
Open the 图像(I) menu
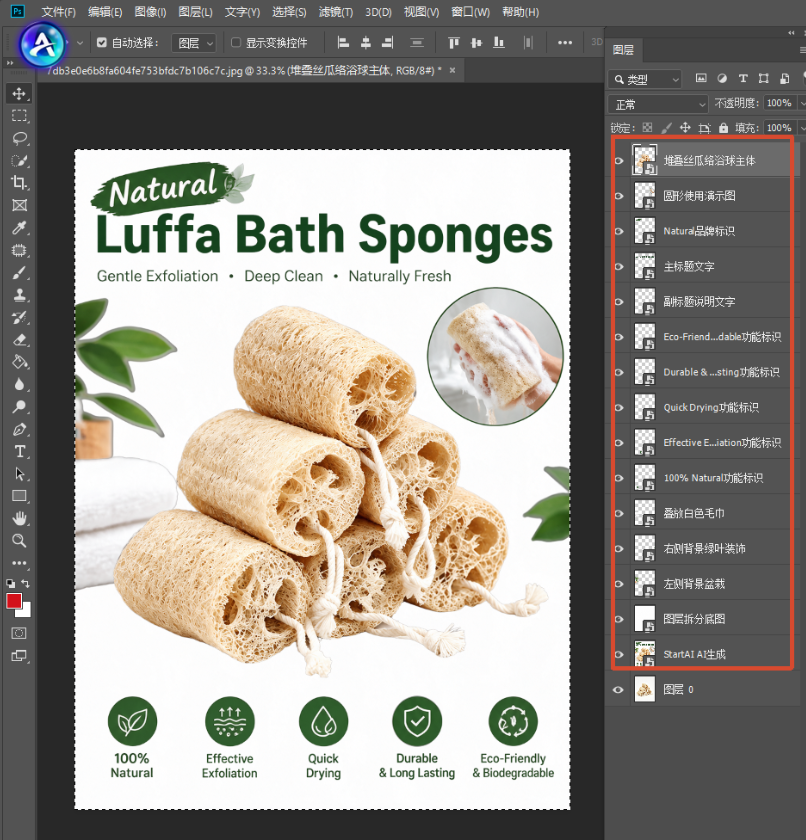(x=150, y=12)
